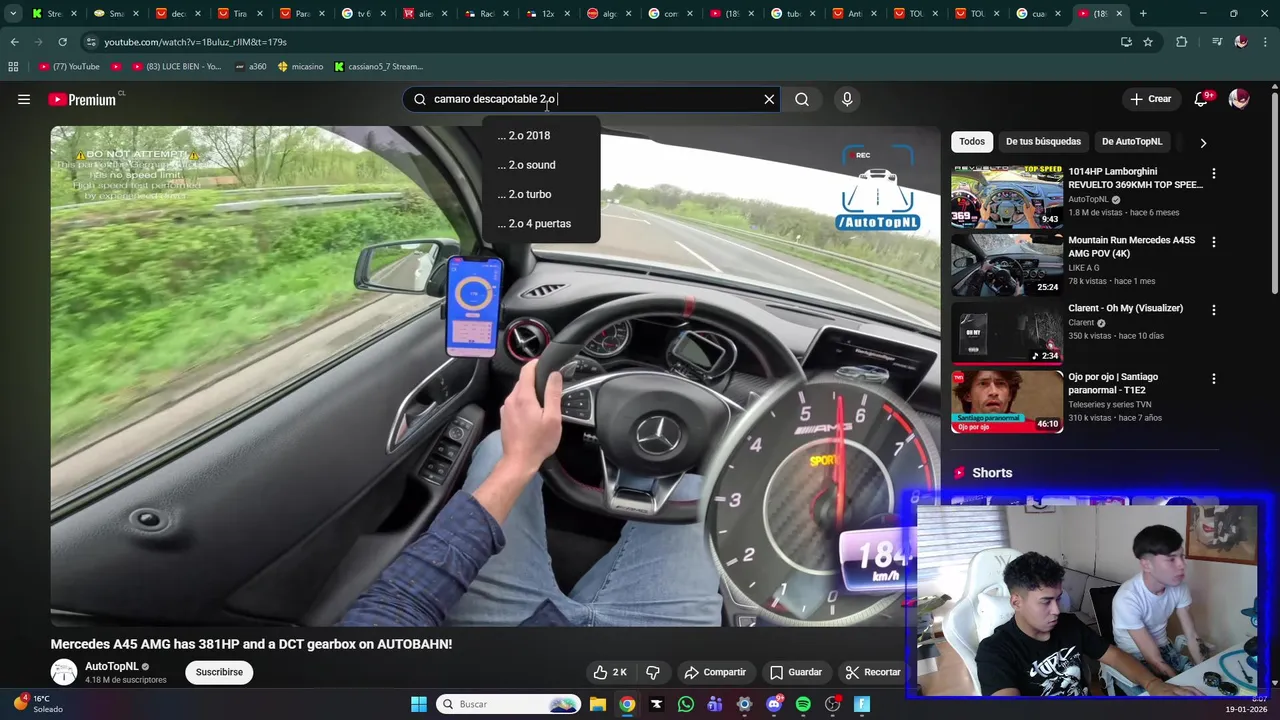Open the a360 bookmark
Viewport: 1280px width, 720px height.
pos(251,67)
